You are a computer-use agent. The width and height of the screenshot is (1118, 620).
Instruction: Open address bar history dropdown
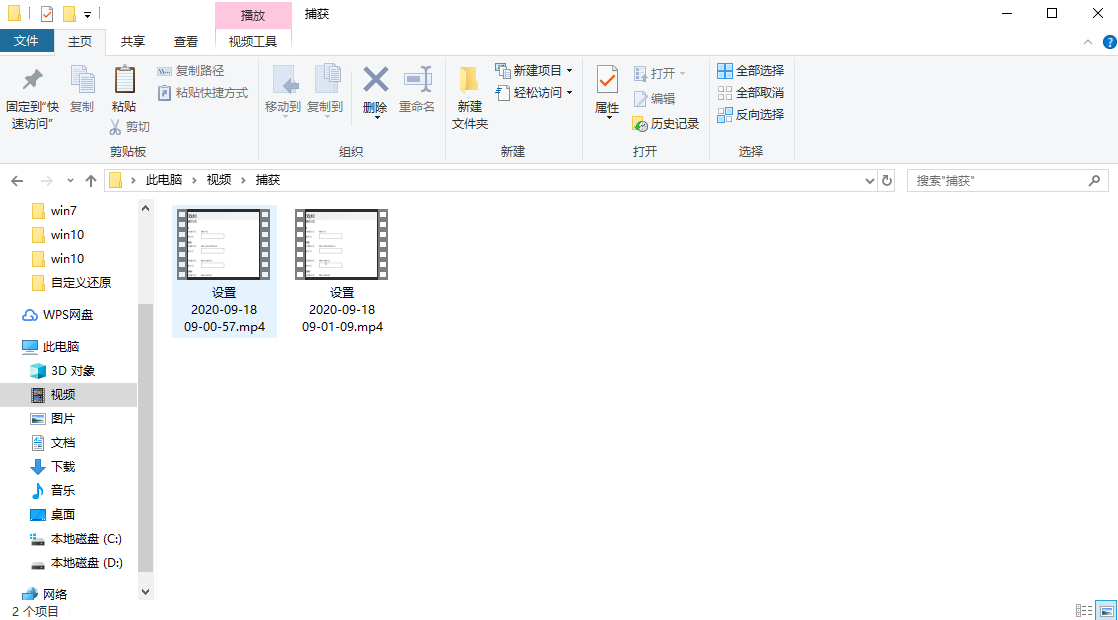pyautogui.click(x=869, y=181)
